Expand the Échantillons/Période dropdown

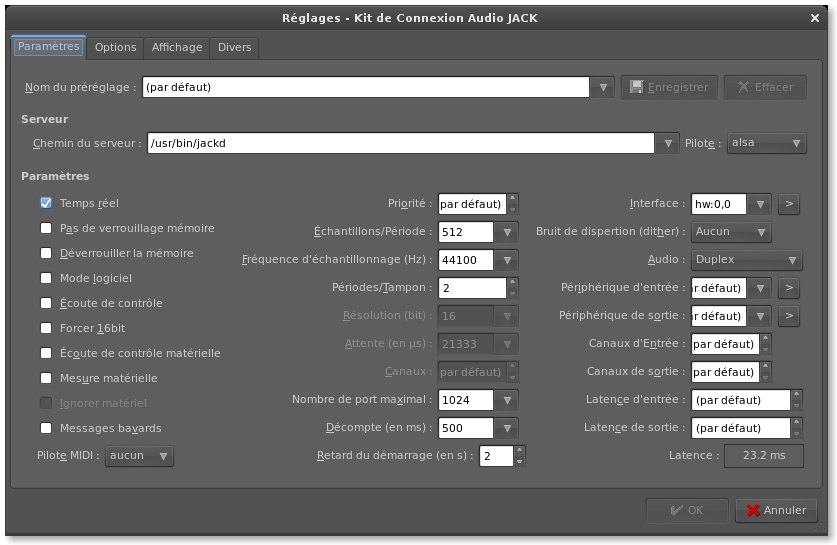508,232
